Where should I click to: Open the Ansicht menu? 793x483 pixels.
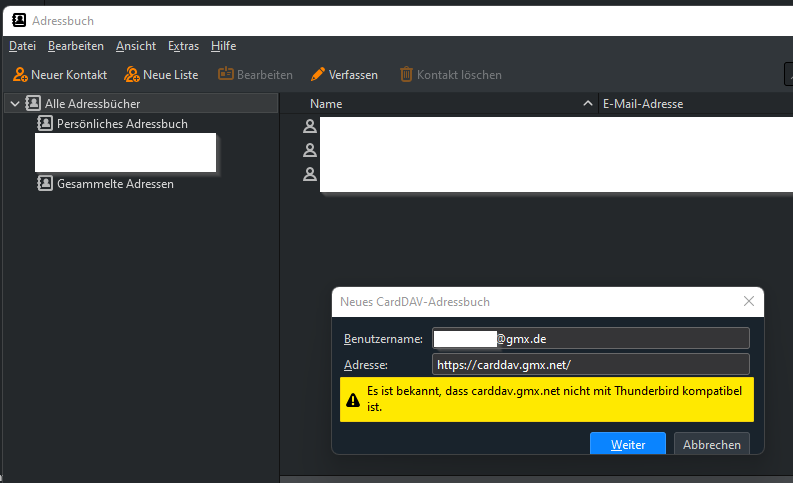click(136, 46)
